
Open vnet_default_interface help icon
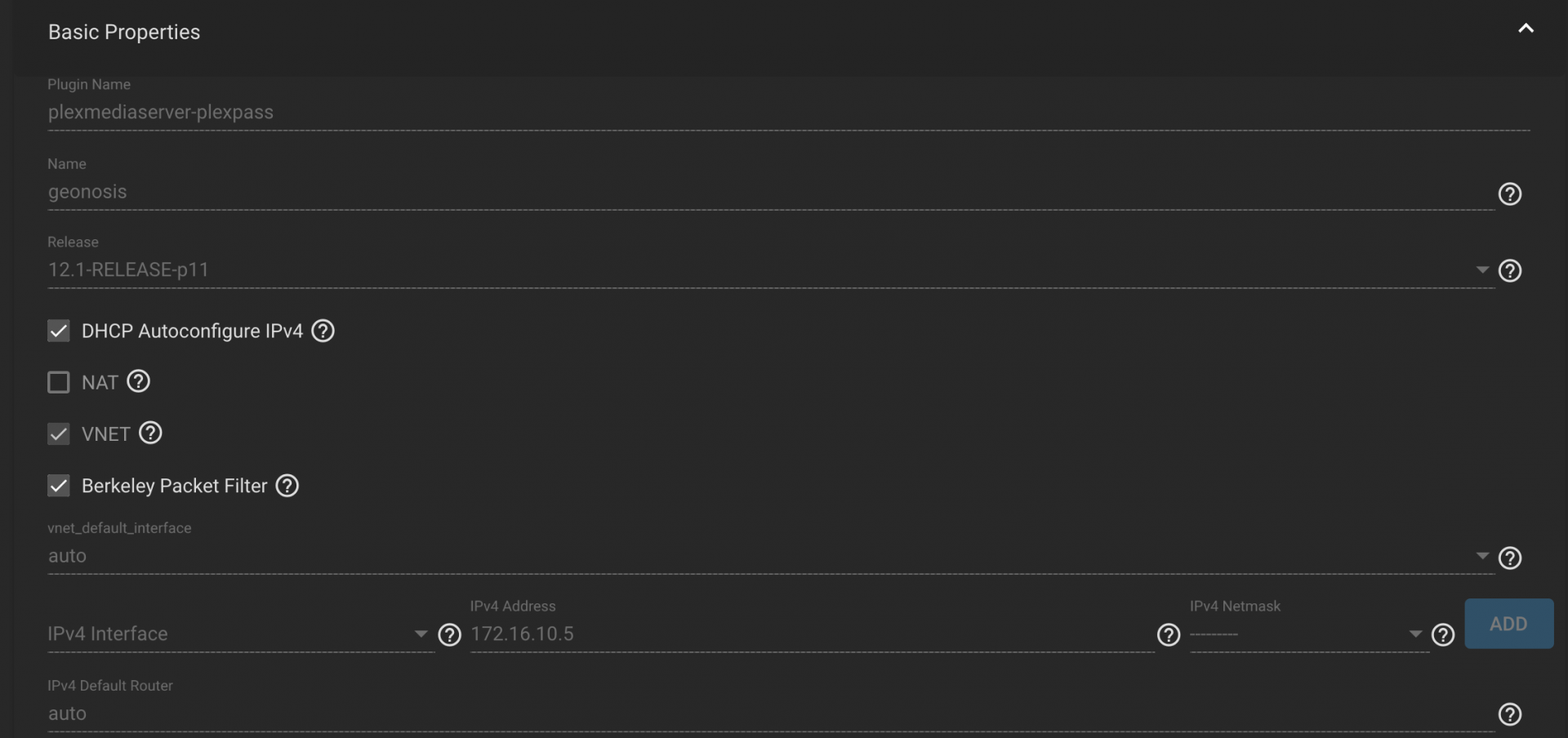(x=1509, y=558)
